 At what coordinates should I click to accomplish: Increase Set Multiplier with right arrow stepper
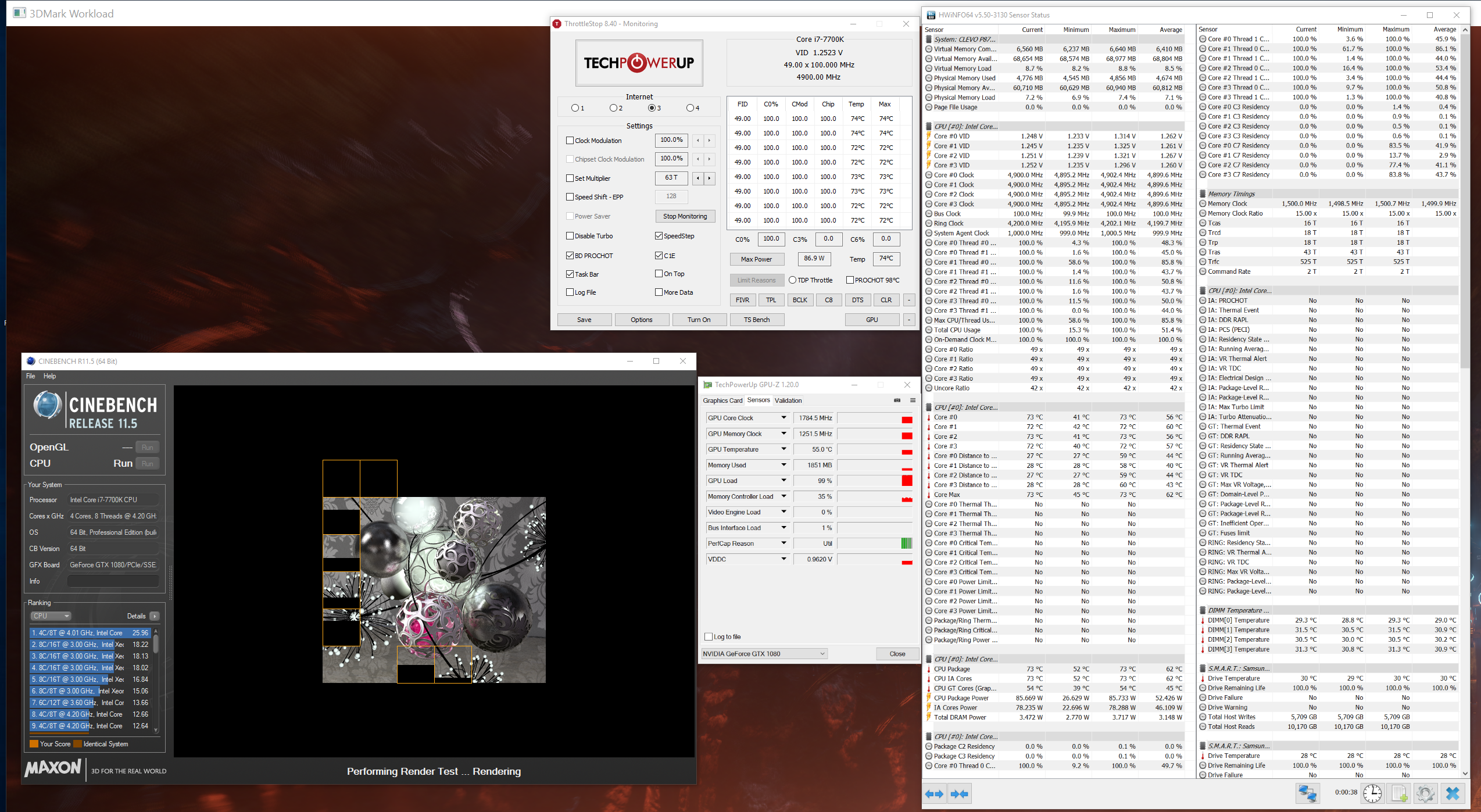coord(709,178)
